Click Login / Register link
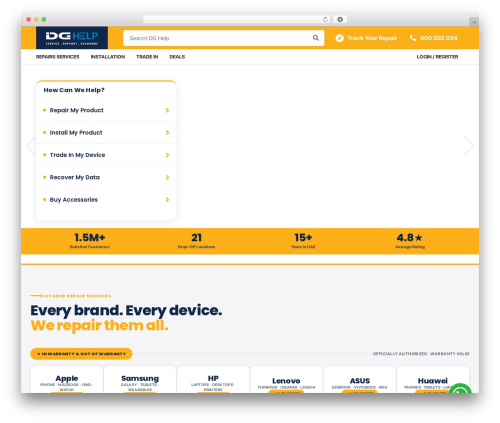The image size is (500, 423). pos(437,57)
